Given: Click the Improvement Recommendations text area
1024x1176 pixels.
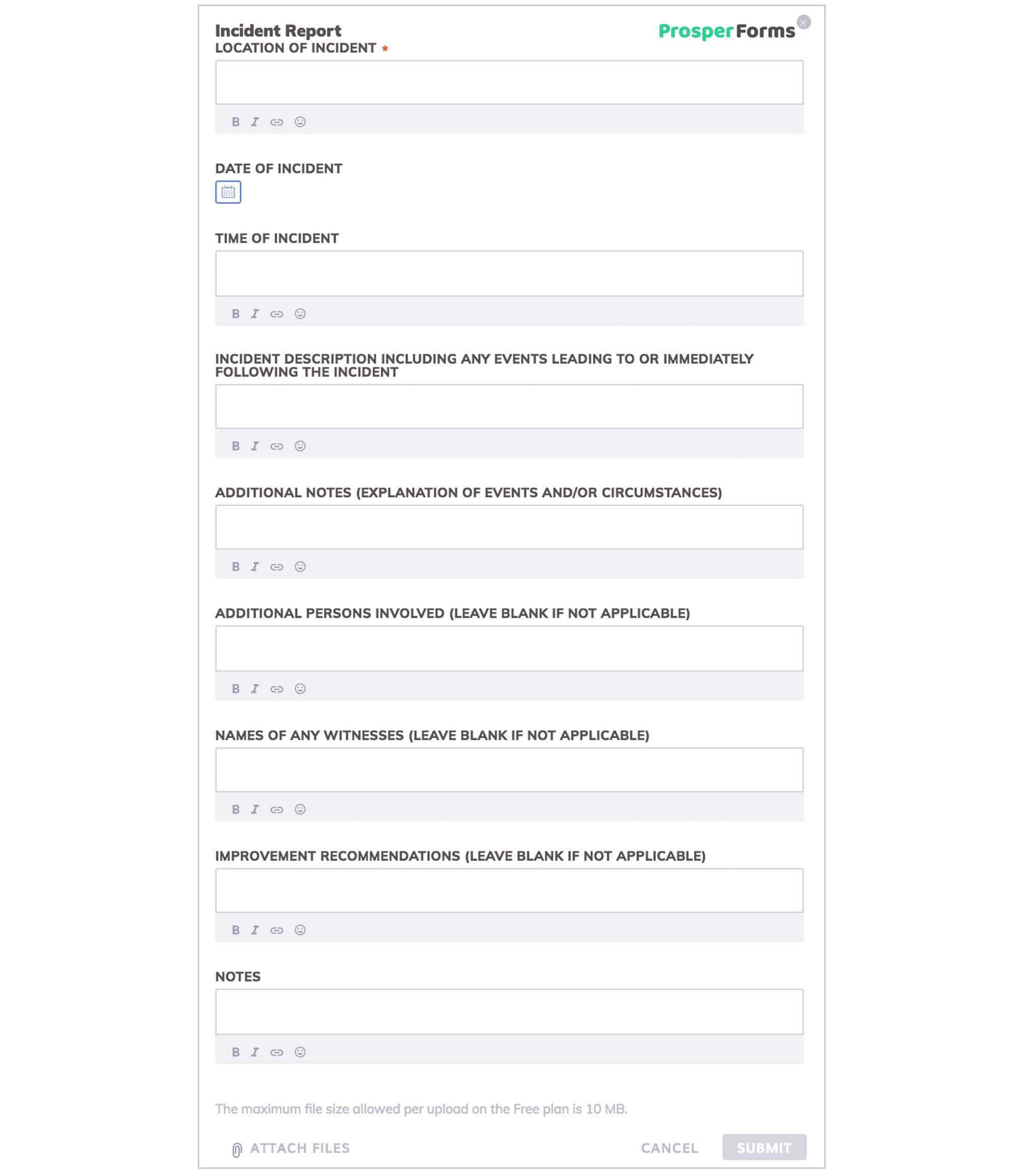Looking at the screenshot, I should [x=509, y=889].
